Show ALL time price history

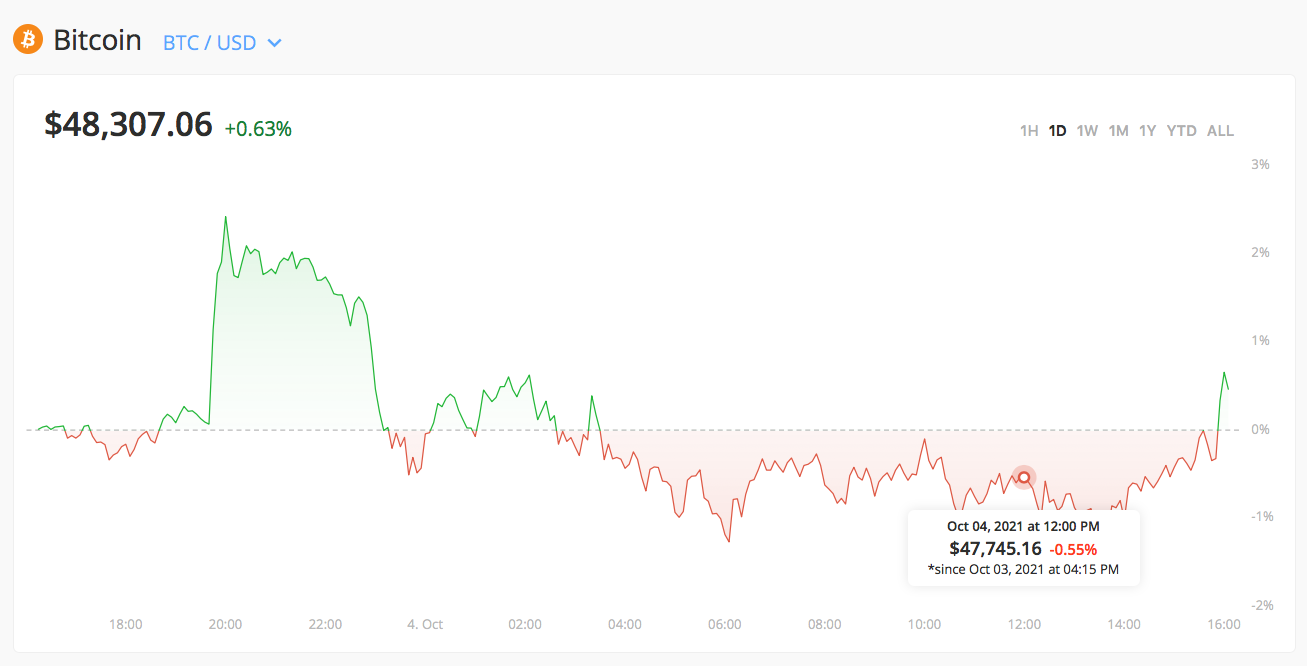[1220, 131]
